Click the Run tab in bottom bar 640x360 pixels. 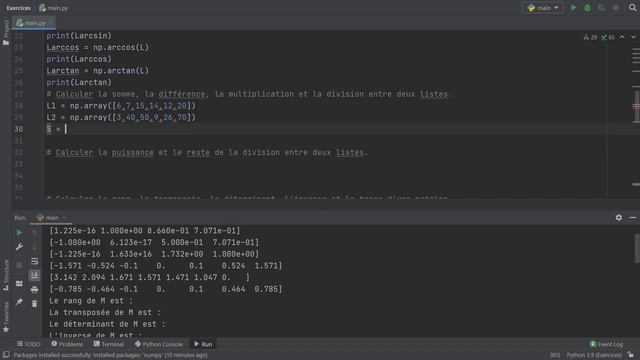pos(203,344)
